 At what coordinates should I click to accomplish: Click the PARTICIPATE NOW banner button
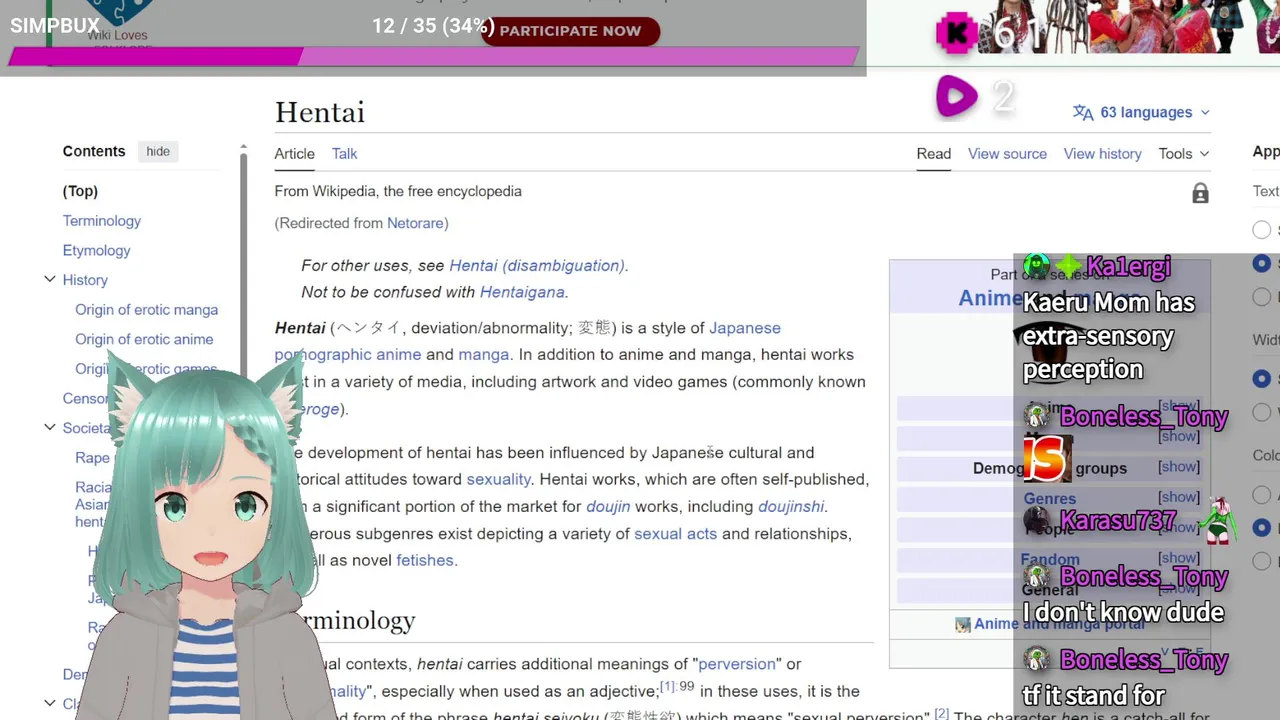[x=570, y=31]
